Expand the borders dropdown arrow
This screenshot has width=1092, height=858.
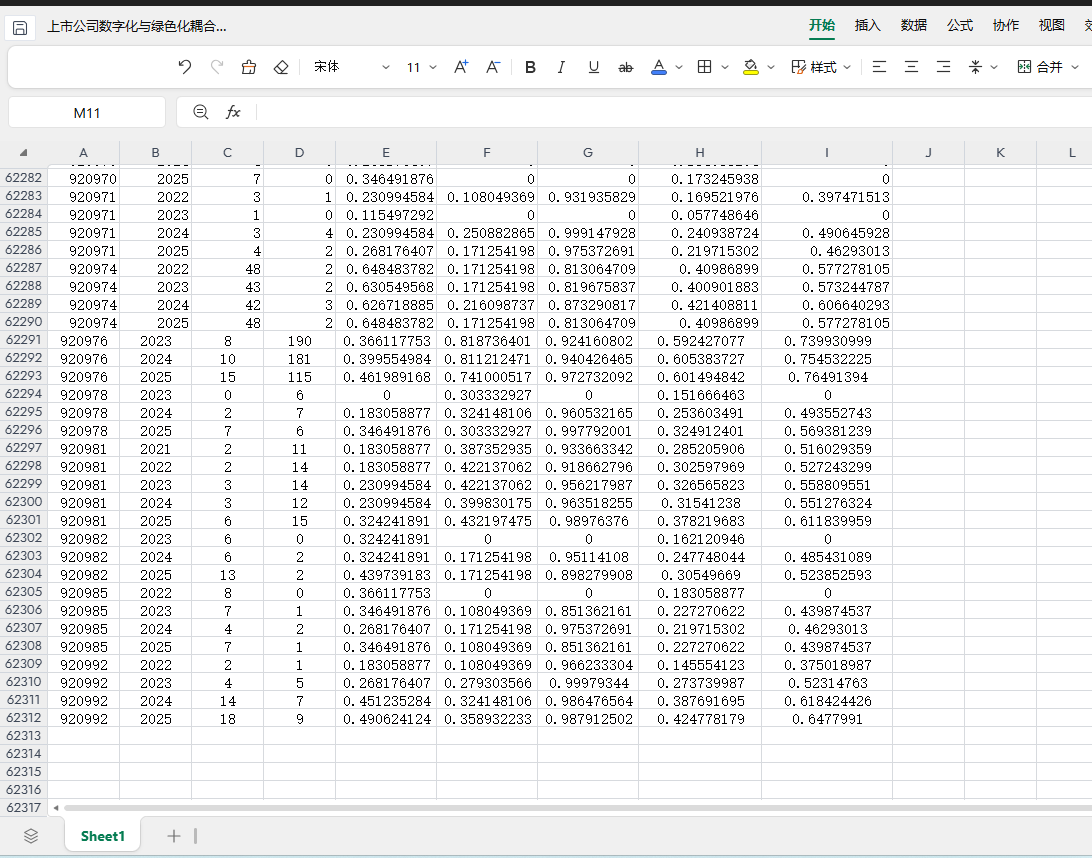click(x=725, y=68)
